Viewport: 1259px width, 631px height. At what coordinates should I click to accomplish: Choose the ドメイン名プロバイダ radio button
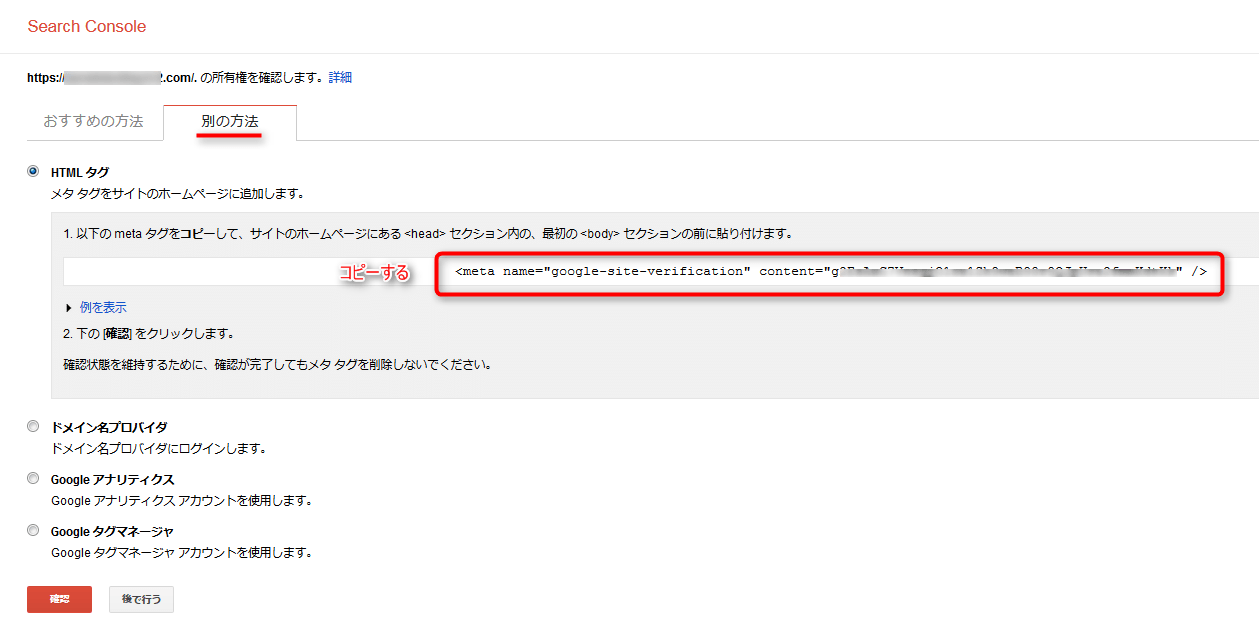pyautogui.click(x=33, y=426)
